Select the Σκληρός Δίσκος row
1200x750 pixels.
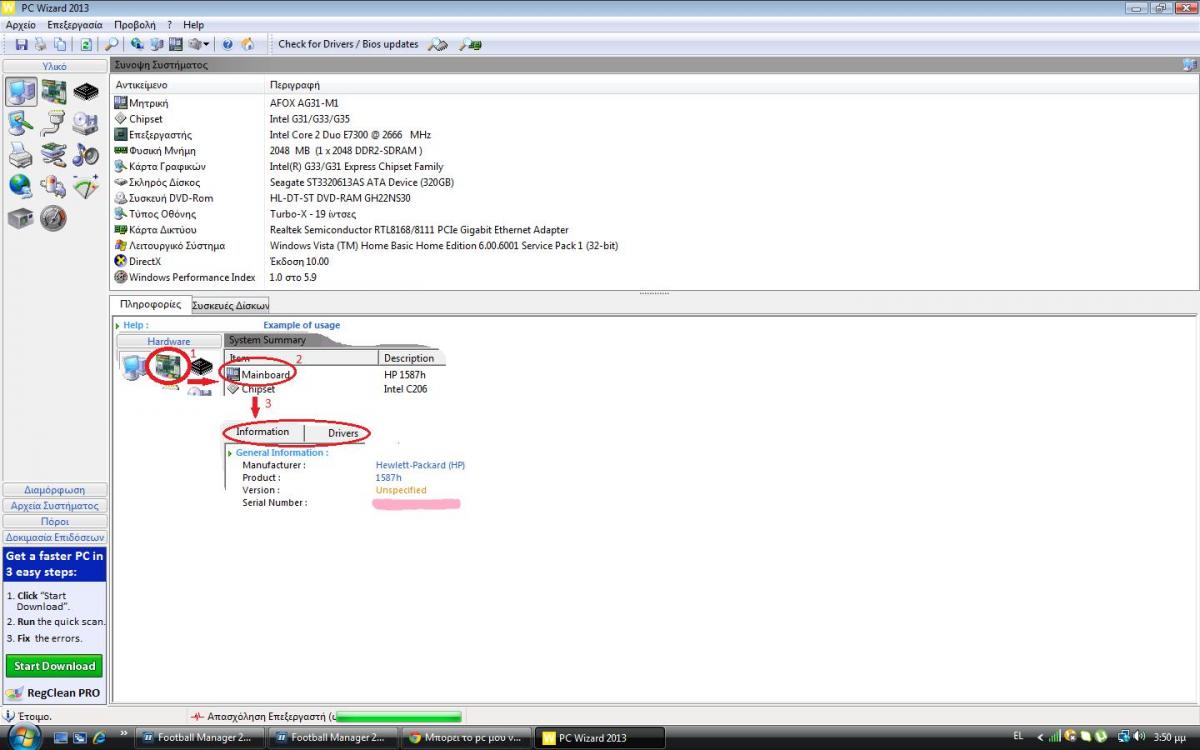654,183
